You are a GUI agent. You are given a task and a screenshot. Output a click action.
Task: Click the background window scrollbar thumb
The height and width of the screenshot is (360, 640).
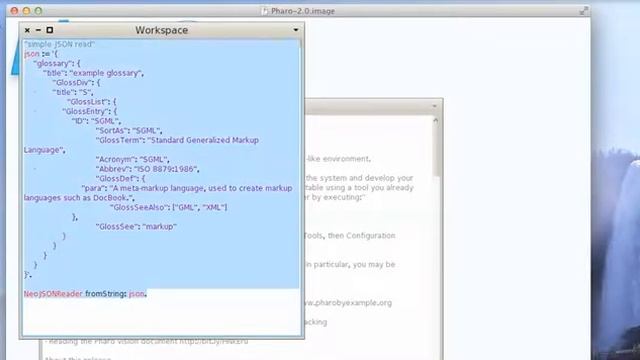coord(436,151)
